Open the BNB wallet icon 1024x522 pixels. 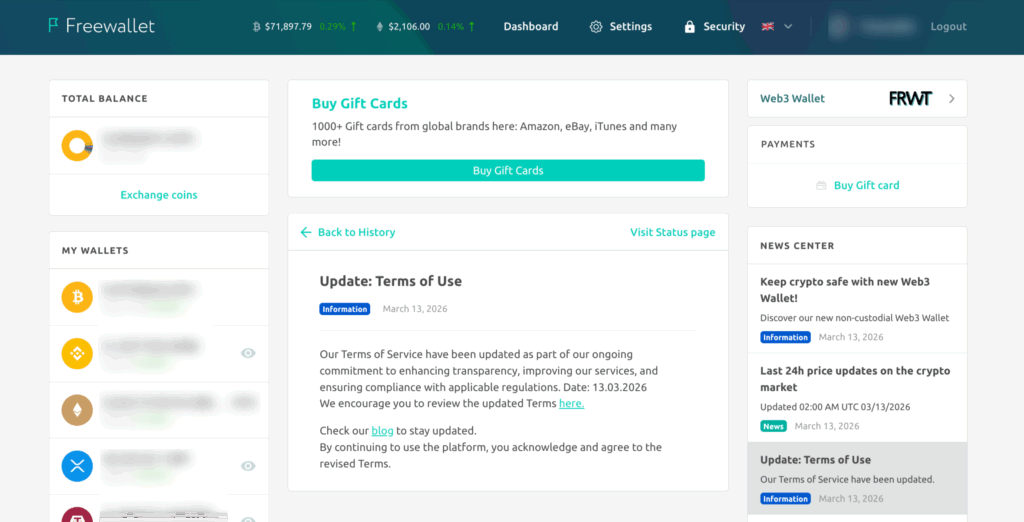77,353
